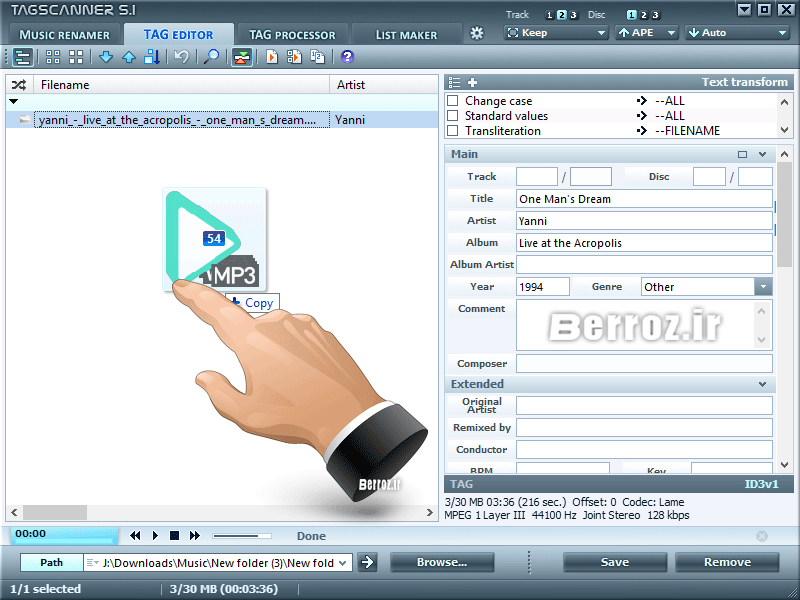Switch to the List Maker tab

407,35
